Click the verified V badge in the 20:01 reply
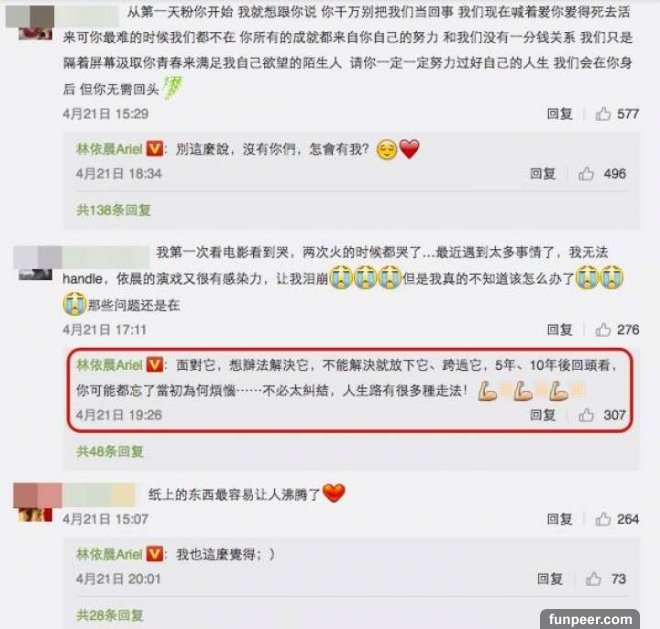This screenshot has height=629, width=660. pyautogui.click(x=154, y=554)
